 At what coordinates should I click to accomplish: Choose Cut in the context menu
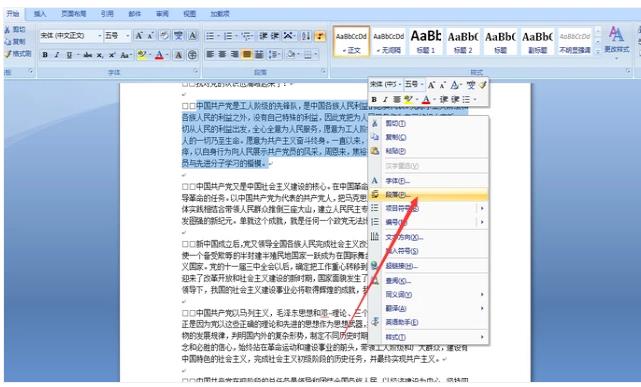pyautogui.click(x=428, y=123)
